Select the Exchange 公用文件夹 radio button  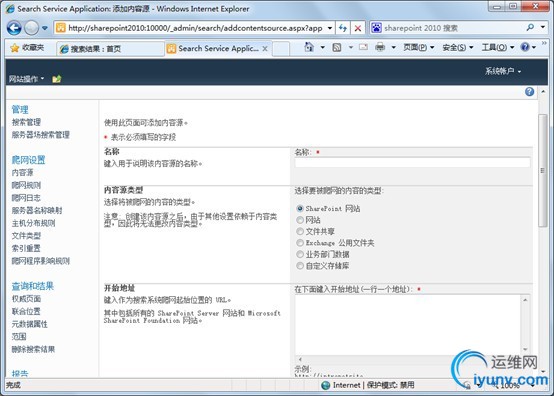click(x=300, y=243)
